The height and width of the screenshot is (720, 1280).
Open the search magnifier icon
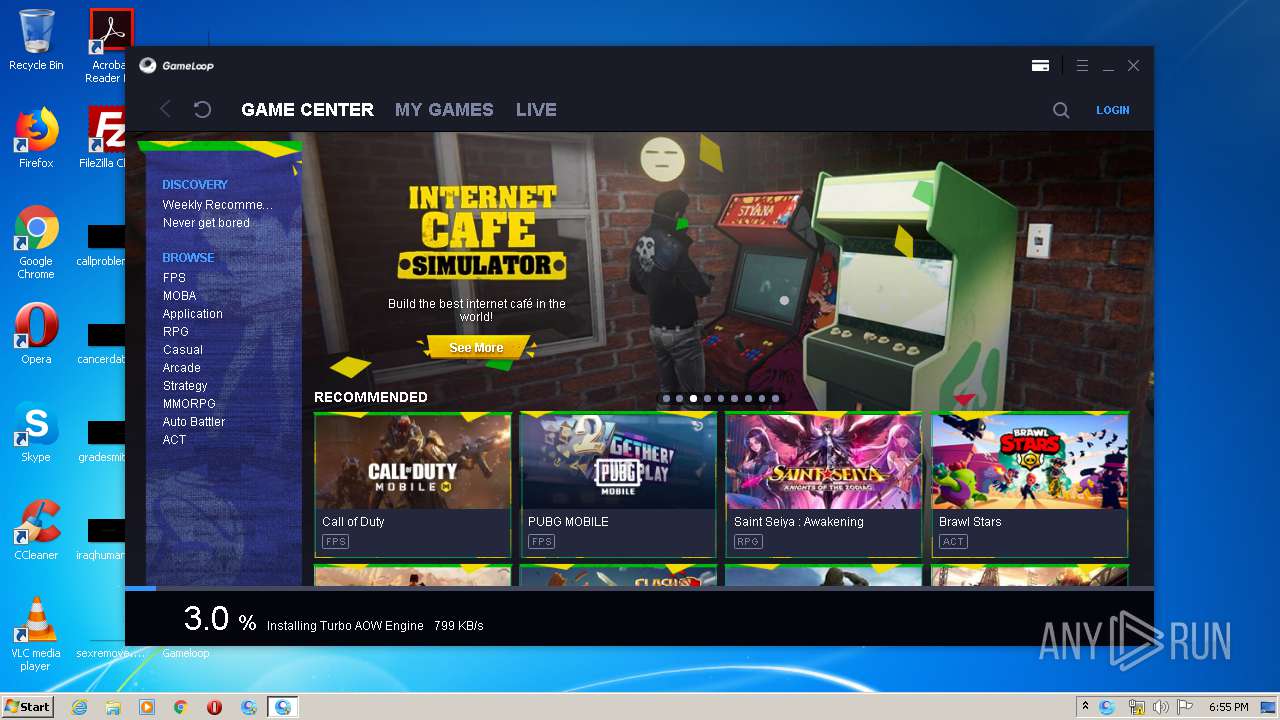[x=1061, y=110]
